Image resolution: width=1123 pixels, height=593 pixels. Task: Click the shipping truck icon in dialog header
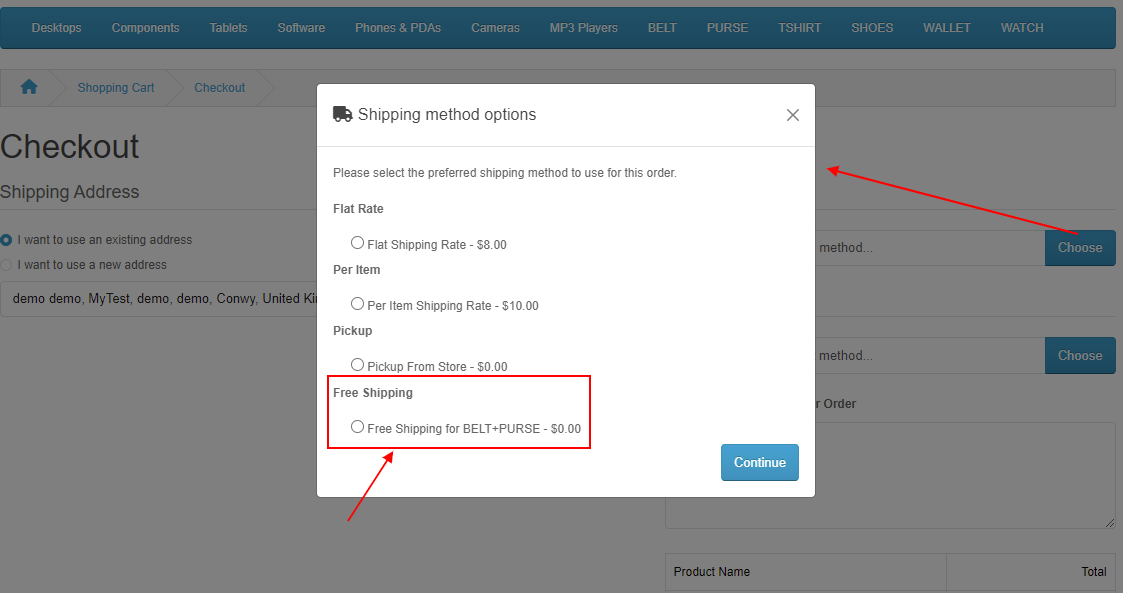pos(342,114)
